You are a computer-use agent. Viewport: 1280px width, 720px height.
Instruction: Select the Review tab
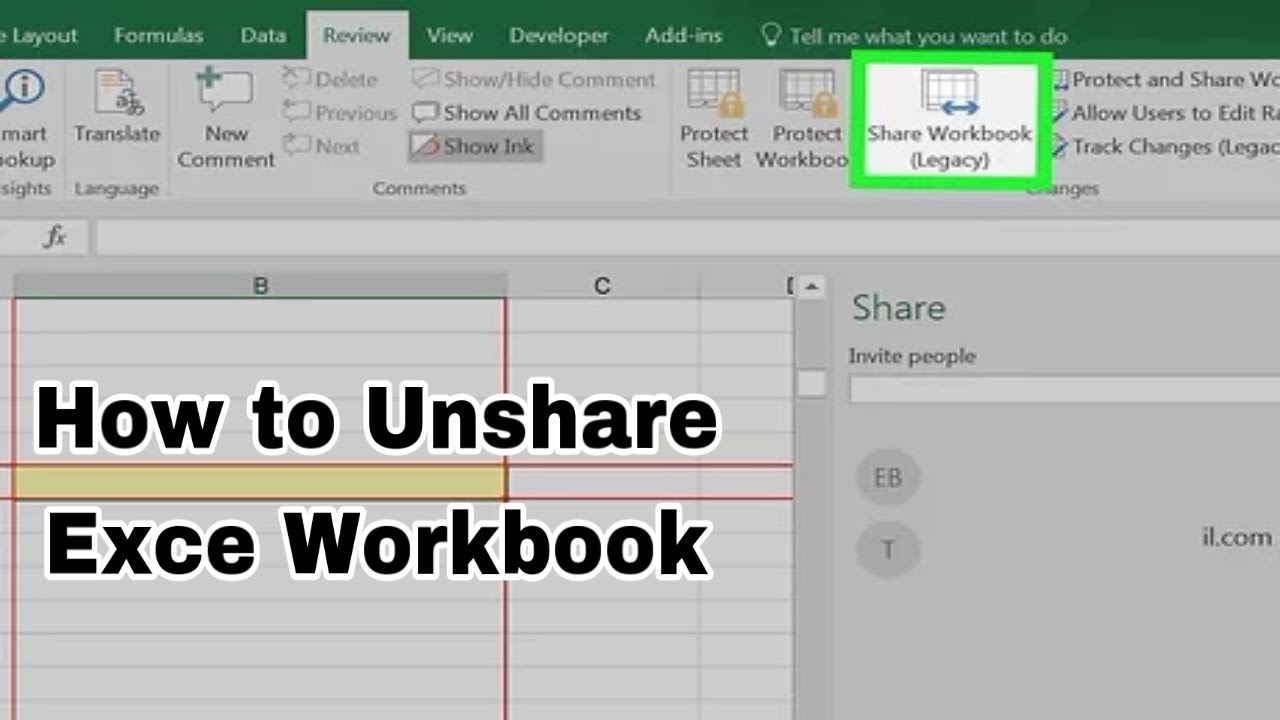click(356, 35)
